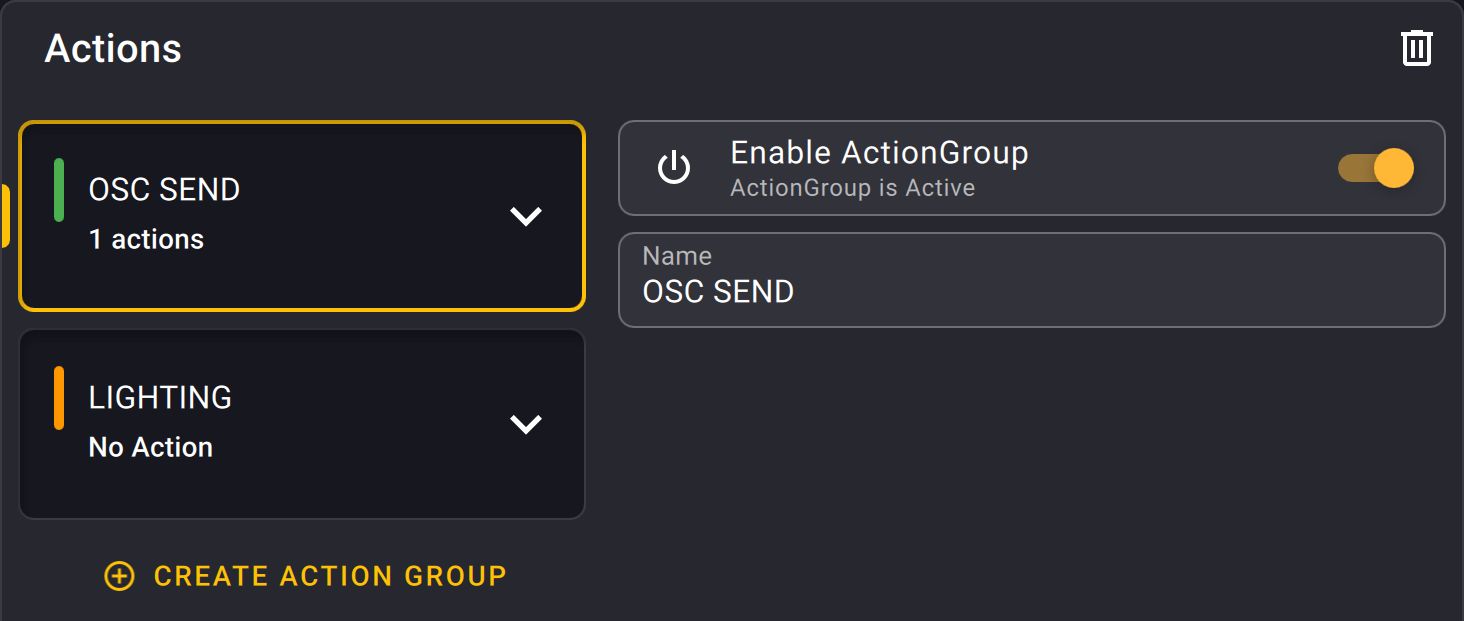This screenshot has height=621, width=1464.
Task: Click the yellow marker on the left edge
Action: (5, 216)
